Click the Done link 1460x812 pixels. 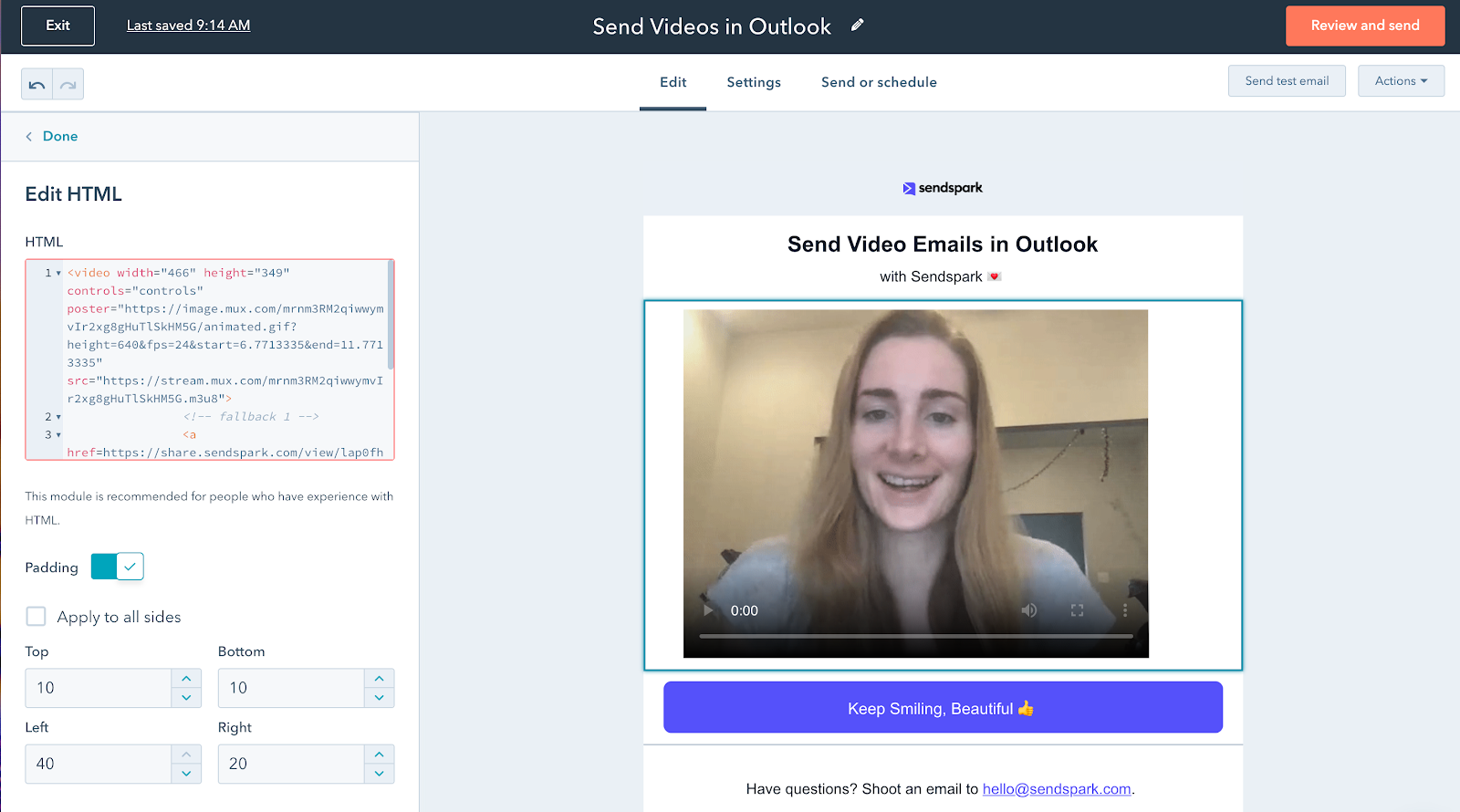tap(60, 137)
